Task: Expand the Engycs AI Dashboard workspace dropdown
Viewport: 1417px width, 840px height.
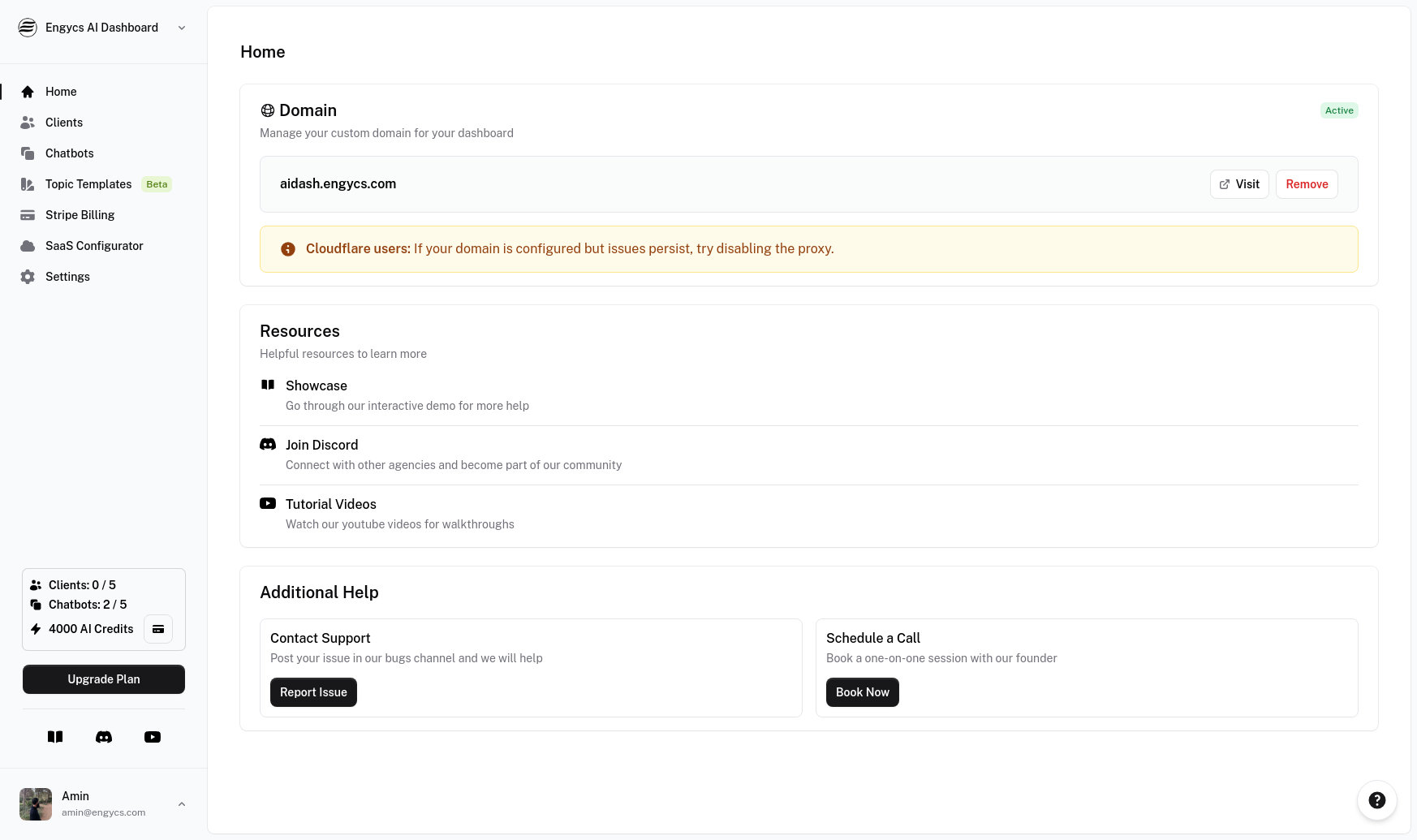Action: (182, 28)
